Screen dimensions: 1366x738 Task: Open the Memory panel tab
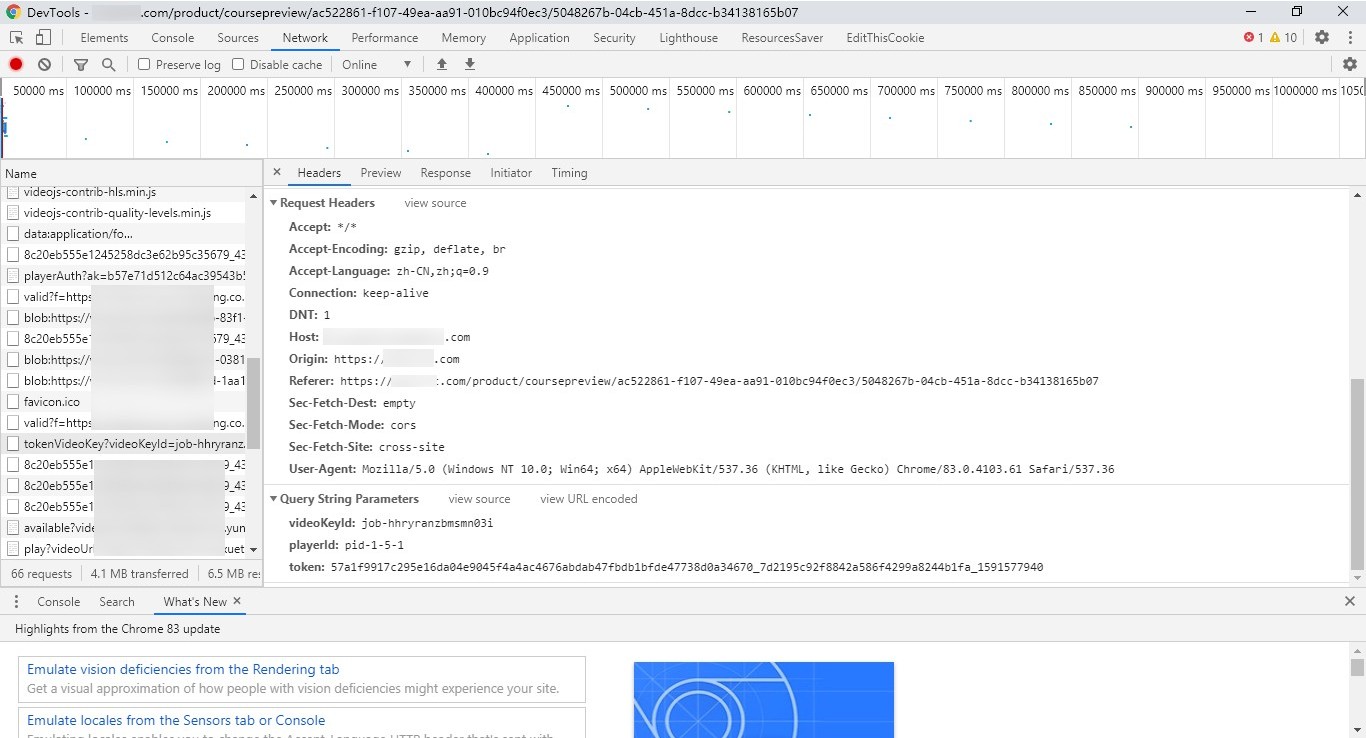point(464,38)
